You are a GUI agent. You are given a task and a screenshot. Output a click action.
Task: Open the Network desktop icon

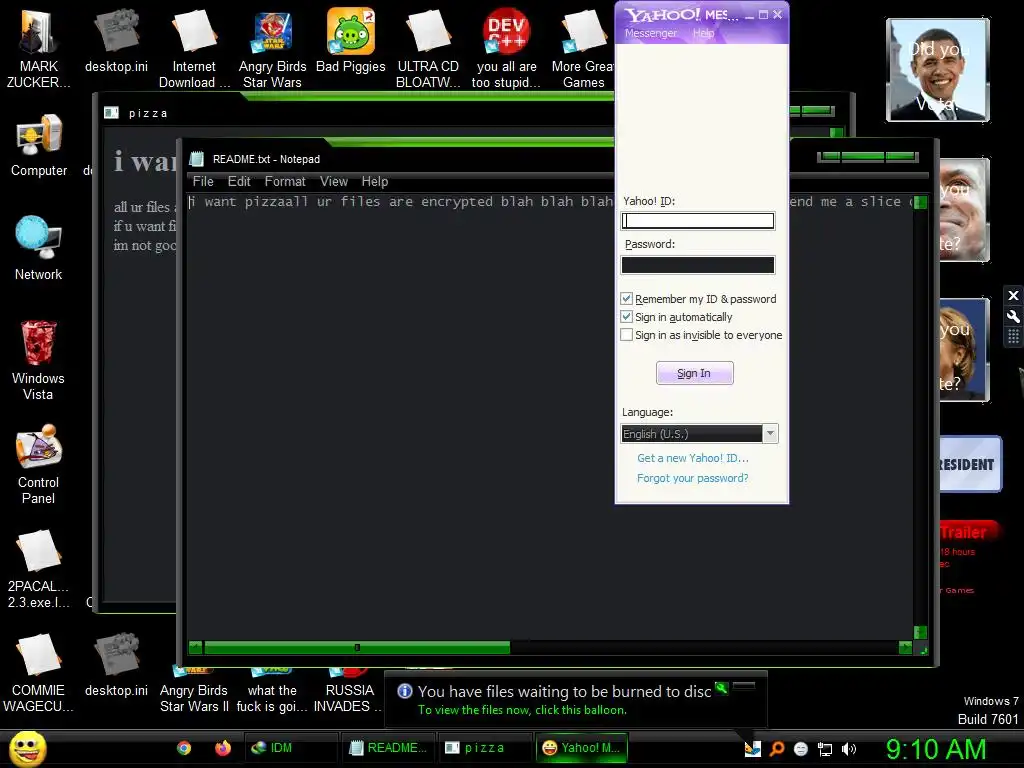coord(39,248)
